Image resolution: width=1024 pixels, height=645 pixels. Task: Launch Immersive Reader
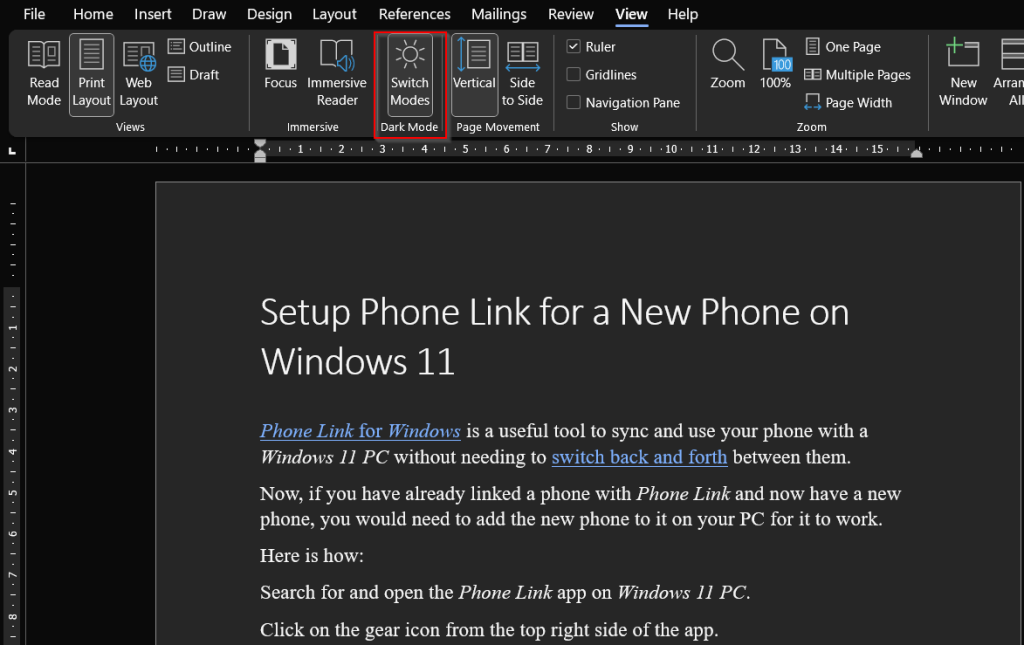tap(337, 74)
